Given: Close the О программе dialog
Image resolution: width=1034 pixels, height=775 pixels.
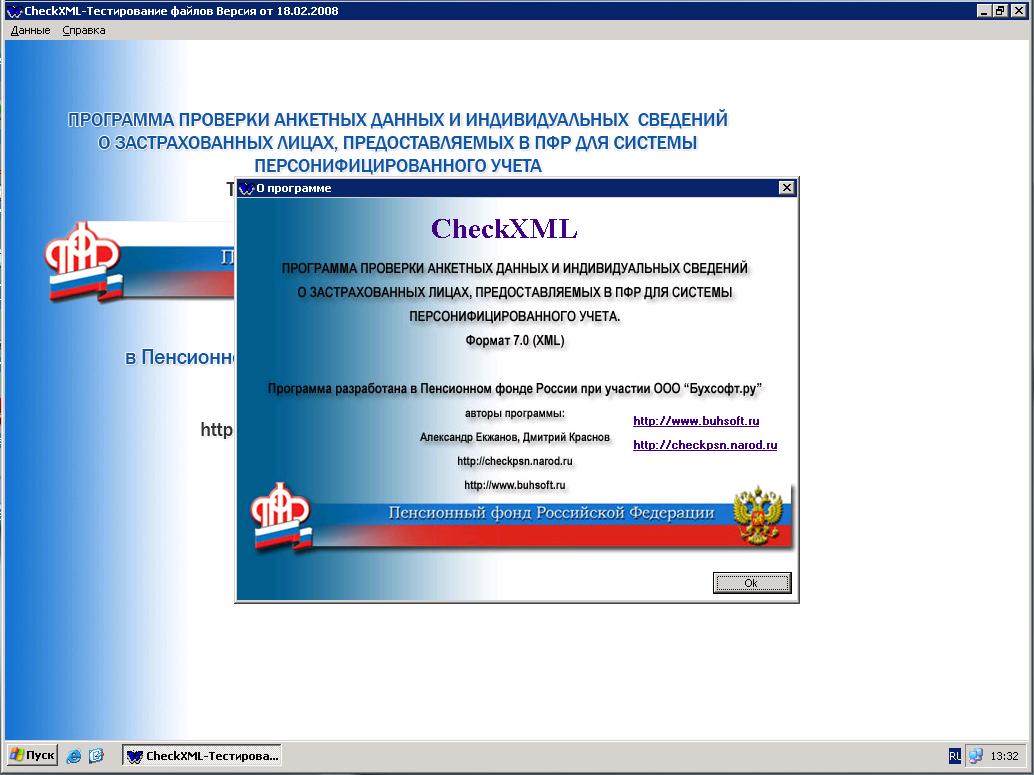Looking at the screenshot, I should [786, 188].
